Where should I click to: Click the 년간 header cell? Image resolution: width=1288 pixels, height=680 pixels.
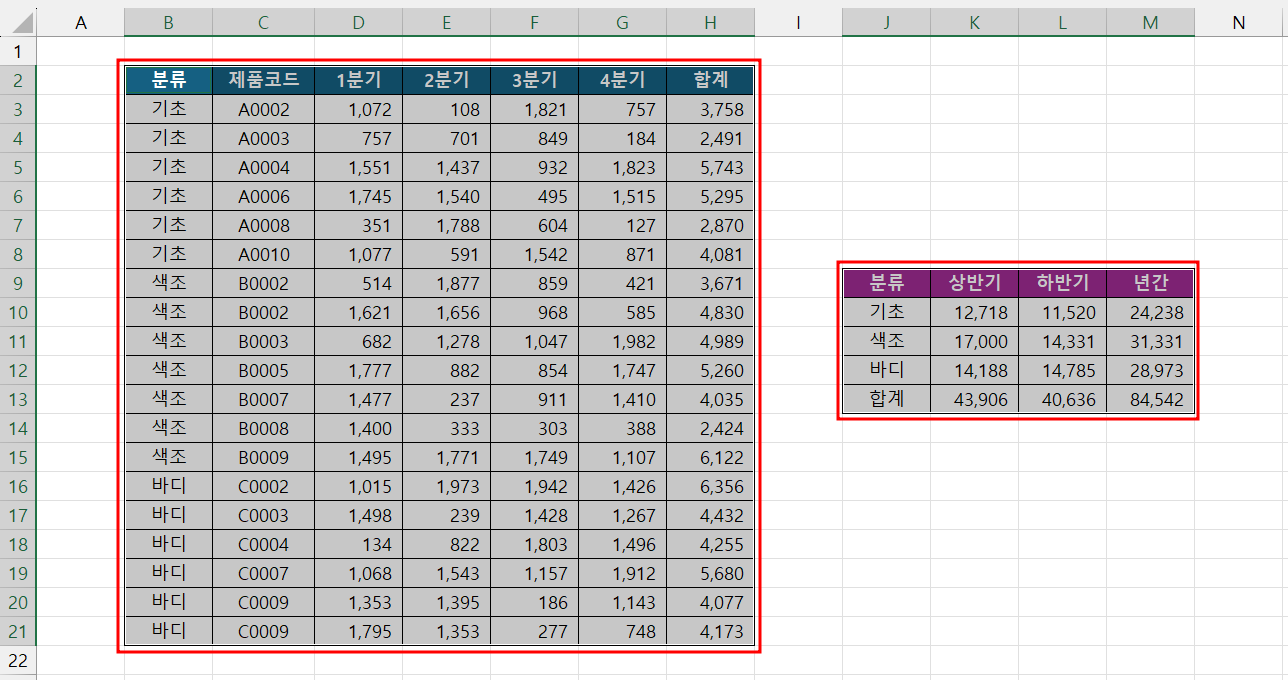point(1150,284)
